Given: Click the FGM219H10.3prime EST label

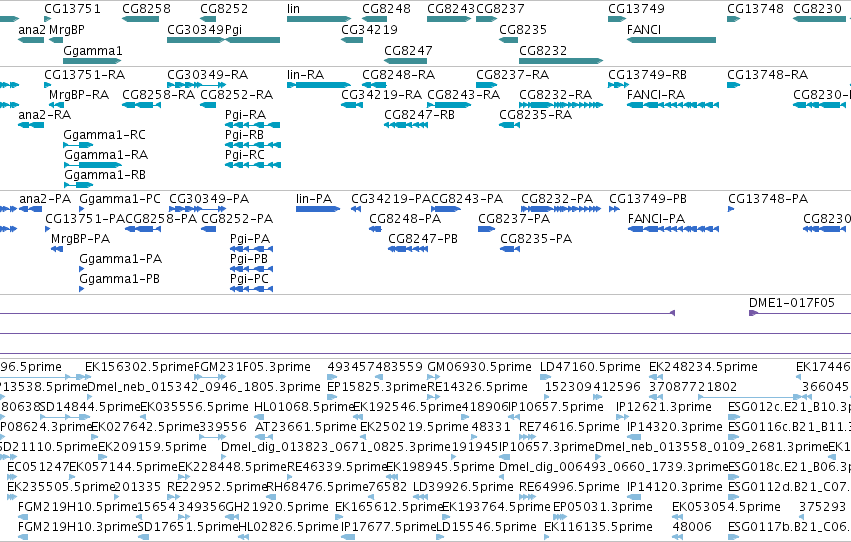Looking at the screenshot, I should [x=78, y=527].
